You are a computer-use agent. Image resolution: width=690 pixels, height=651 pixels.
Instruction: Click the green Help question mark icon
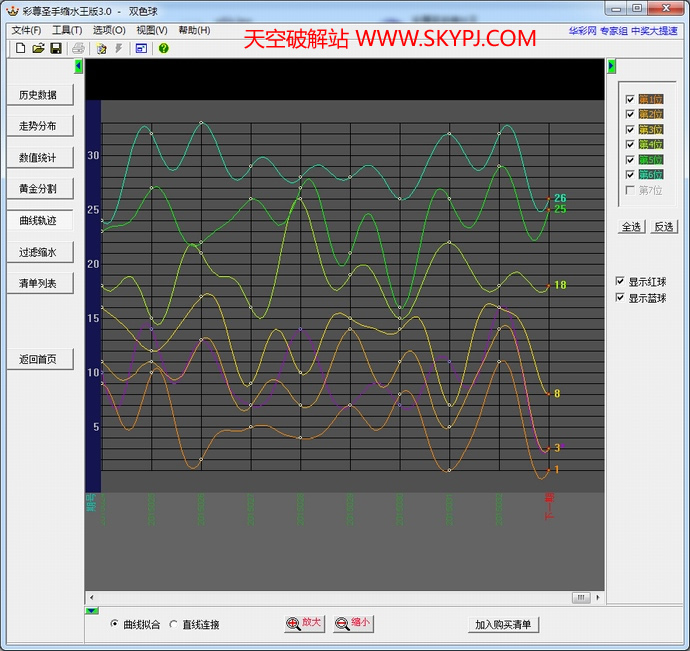coord(164,48)
